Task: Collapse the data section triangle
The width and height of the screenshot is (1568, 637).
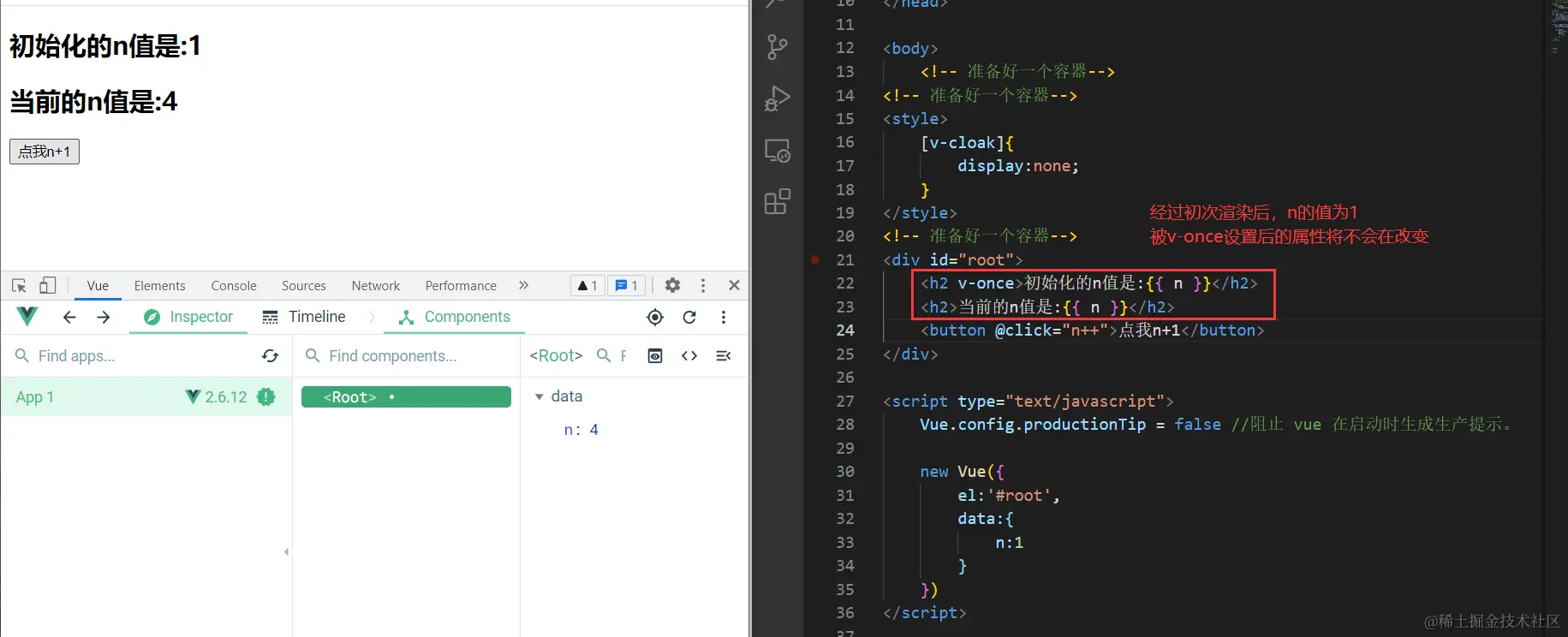Action: 539,396
